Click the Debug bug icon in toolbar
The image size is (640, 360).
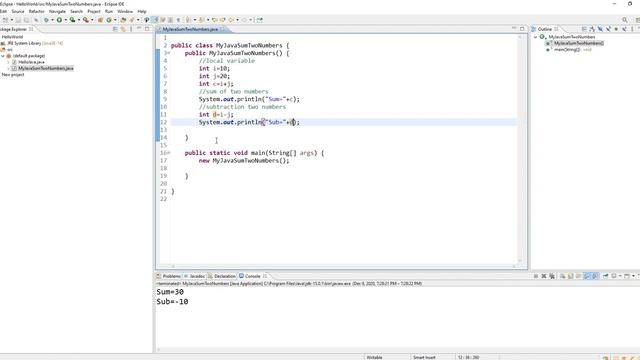46,20
